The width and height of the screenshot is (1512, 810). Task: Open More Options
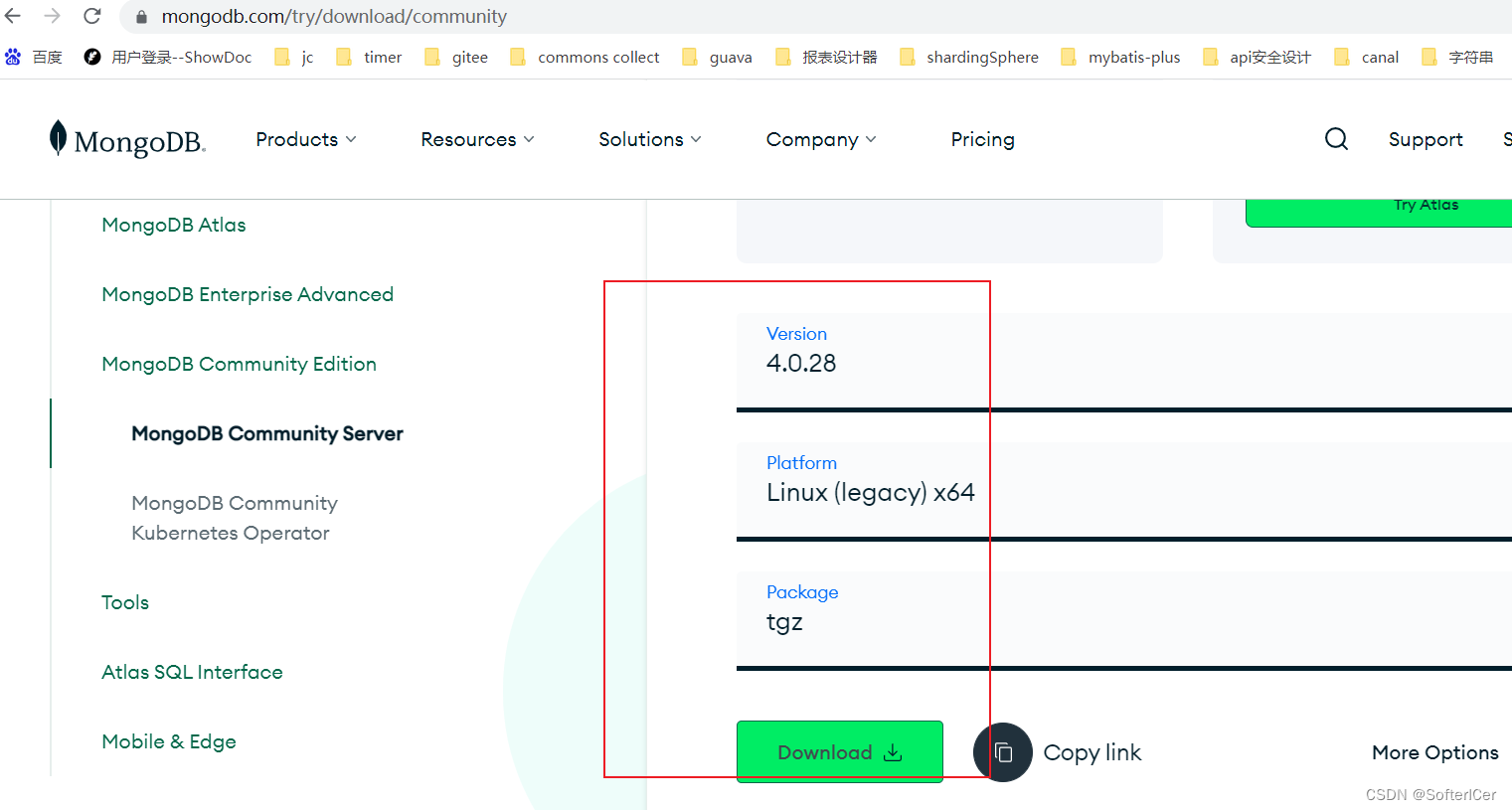1435,752
